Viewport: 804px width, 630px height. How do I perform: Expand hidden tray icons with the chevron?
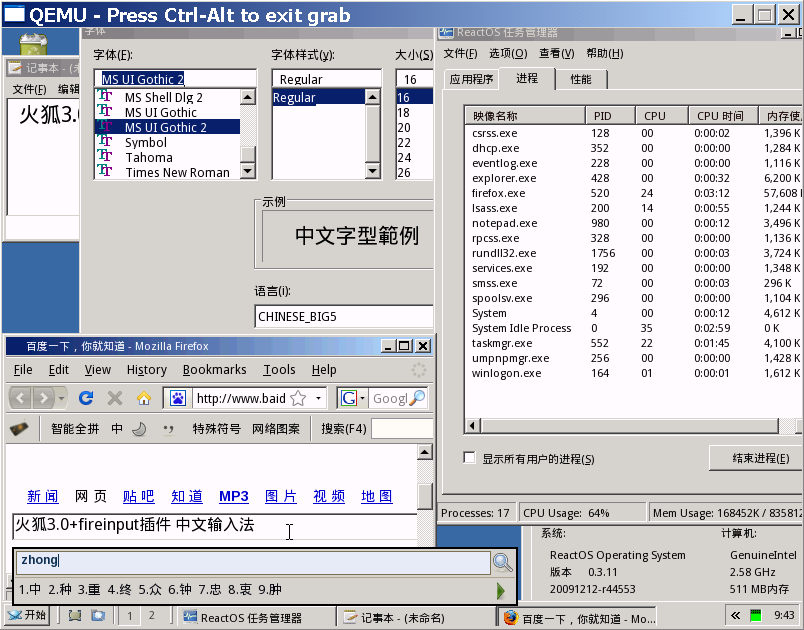pyautogui.click(x=735, y=615)
